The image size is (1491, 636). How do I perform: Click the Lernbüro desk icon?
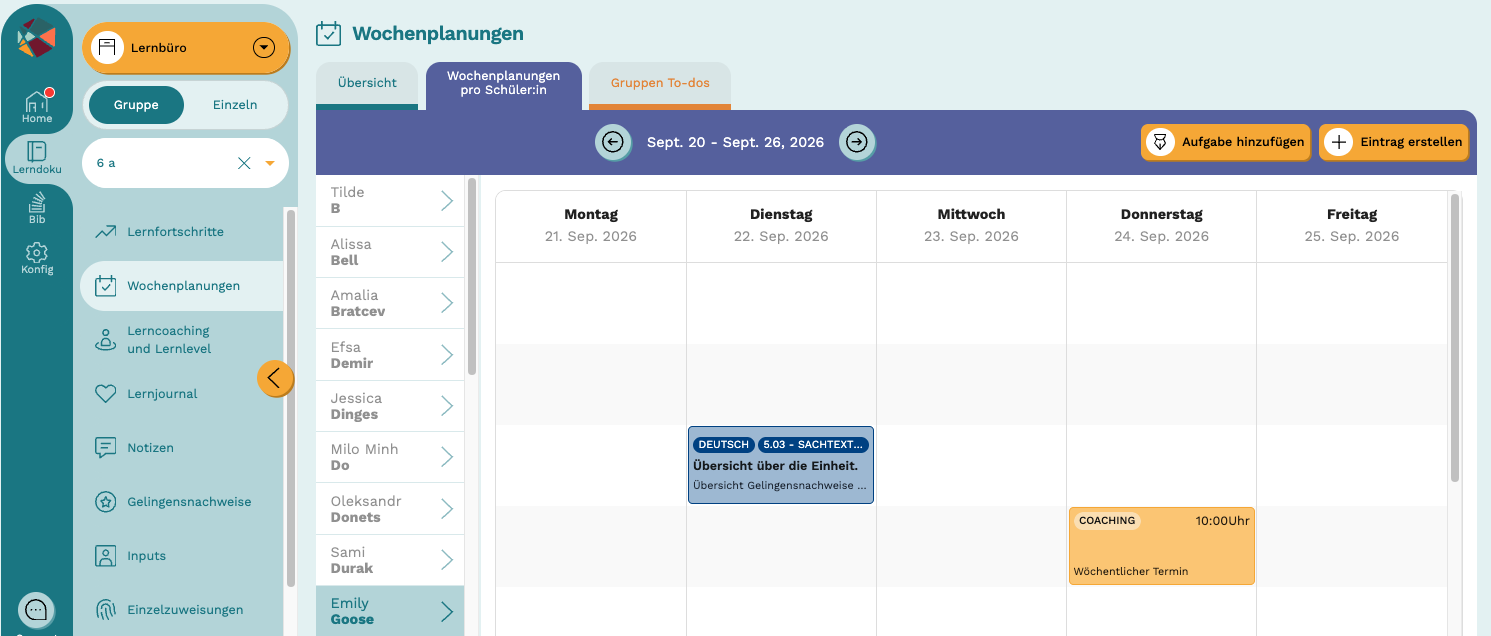coord(107,48)
